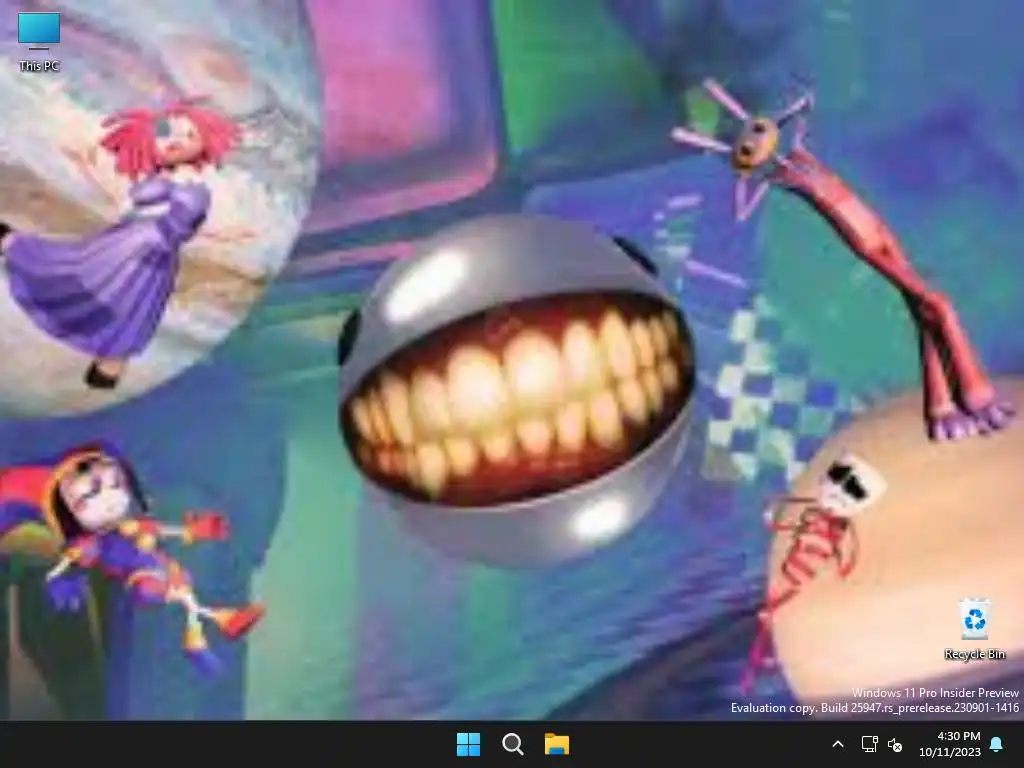
Task: Open network status tray icon
Action: pos(869,744)
